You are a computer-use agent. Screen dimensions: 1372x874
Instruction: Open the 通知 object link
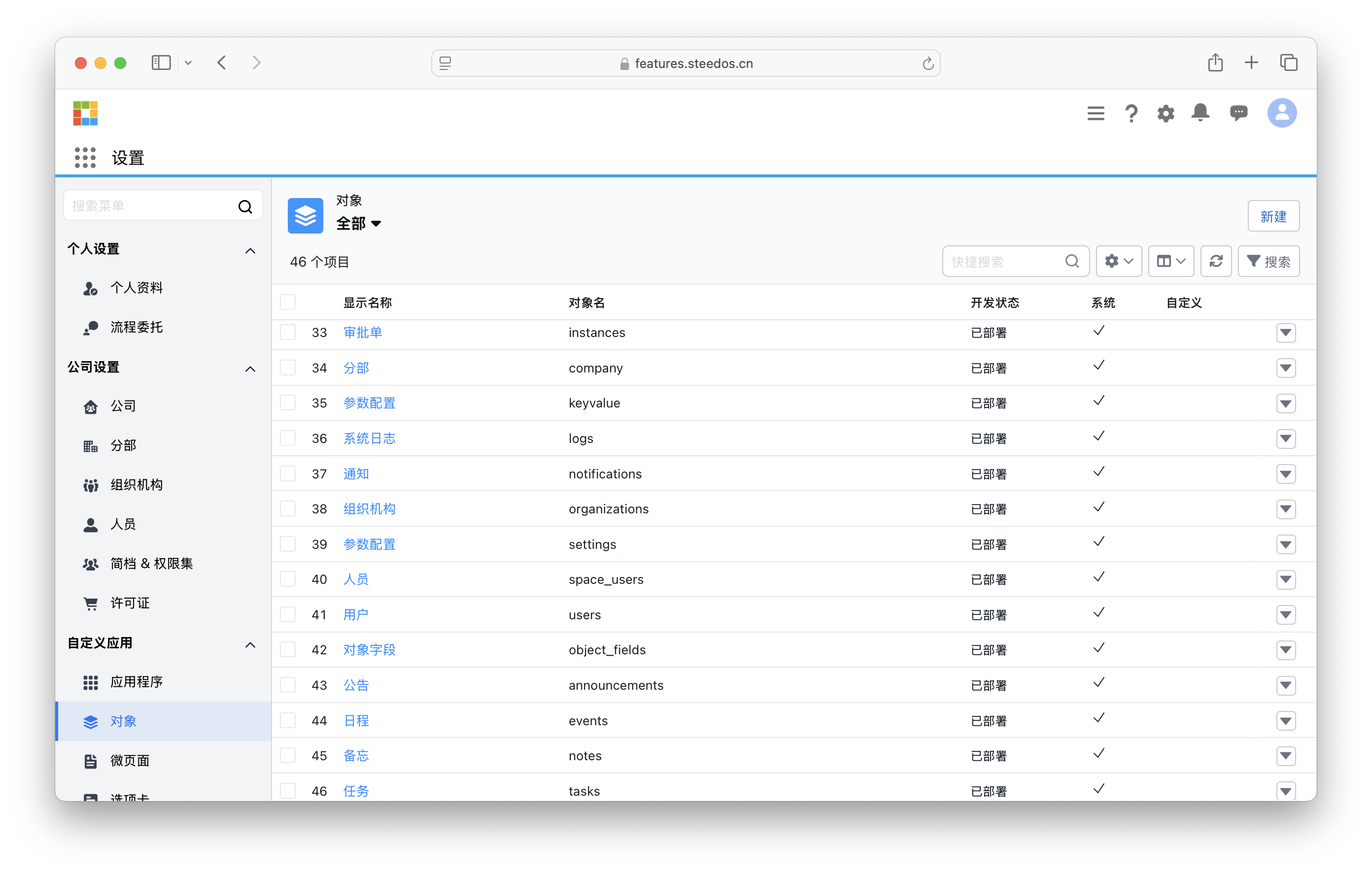click(356, 474)
